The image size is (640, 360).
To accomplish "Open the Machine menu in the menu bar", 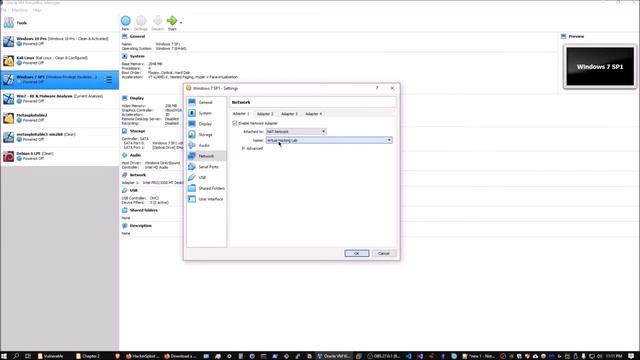I will (x=20, y=10).
